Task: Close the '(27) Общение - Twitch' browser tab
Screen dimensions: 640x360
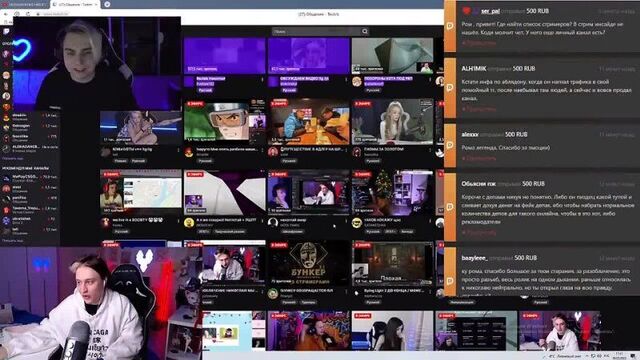Action: click(96, 4)
